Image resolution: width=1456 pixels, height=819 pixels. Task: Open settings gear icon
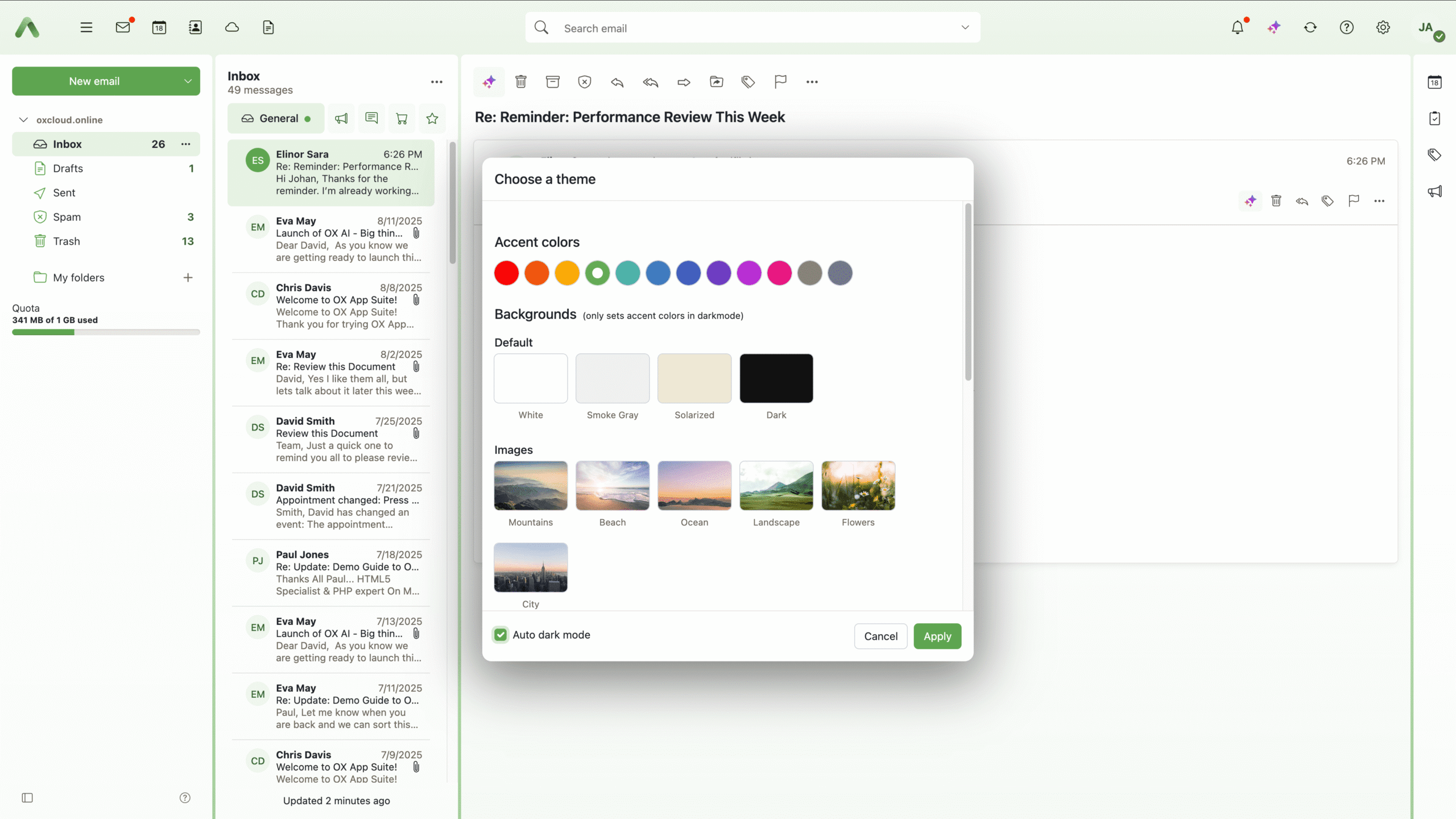pyautogui.click(x=1383, y=27)
